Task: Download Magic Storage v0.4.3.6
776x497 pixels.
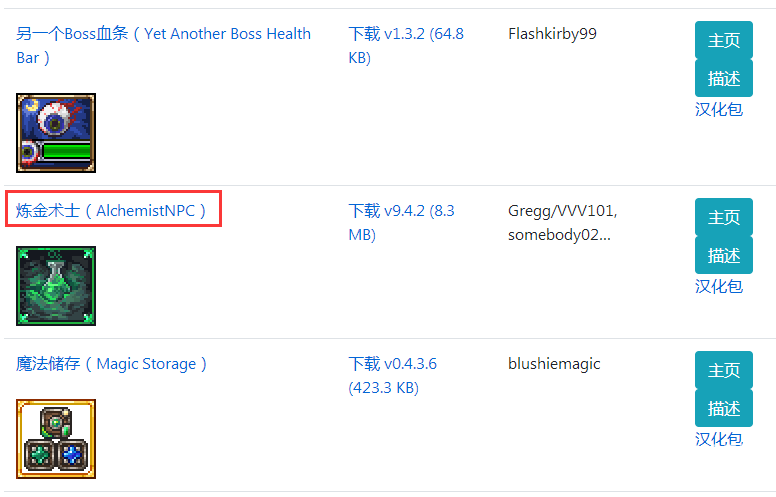Action: (x=392, y=375)
